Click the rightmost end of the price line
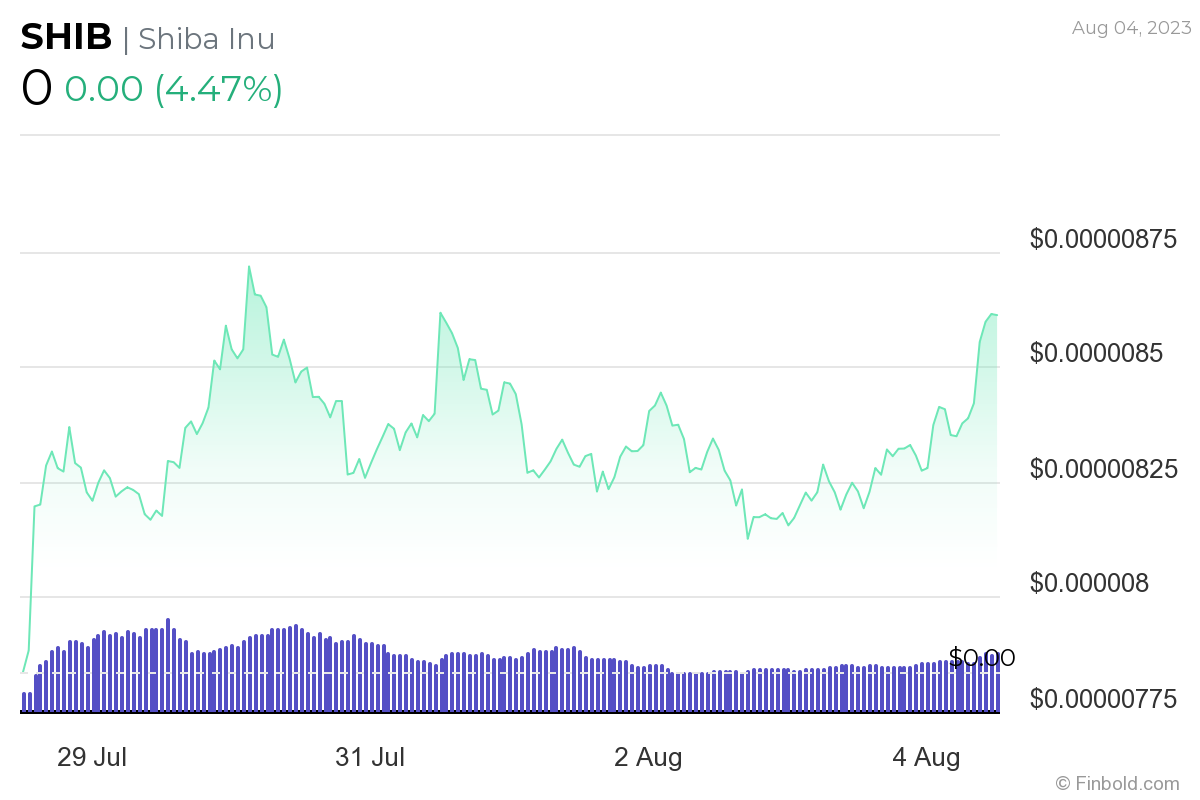1200x800 pixels. (996, 315)
